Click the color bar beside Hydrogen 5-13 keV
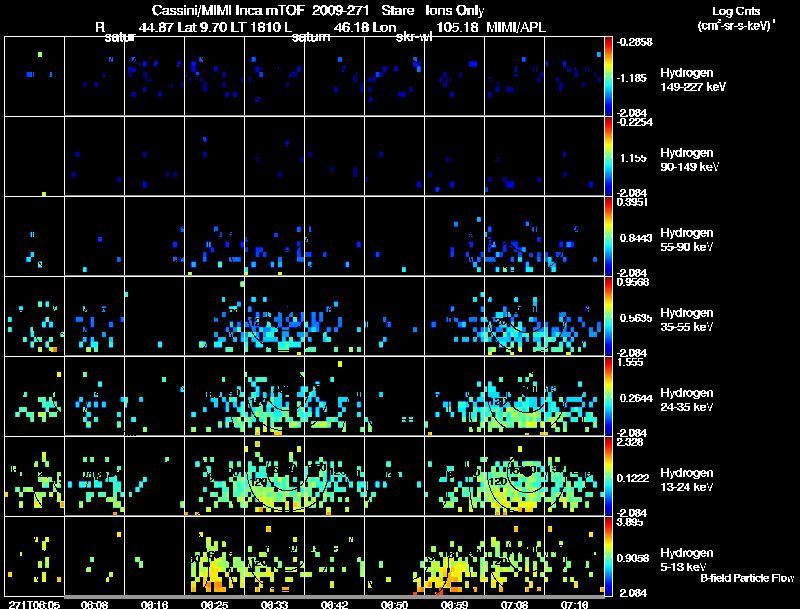 tap(608, 556)
